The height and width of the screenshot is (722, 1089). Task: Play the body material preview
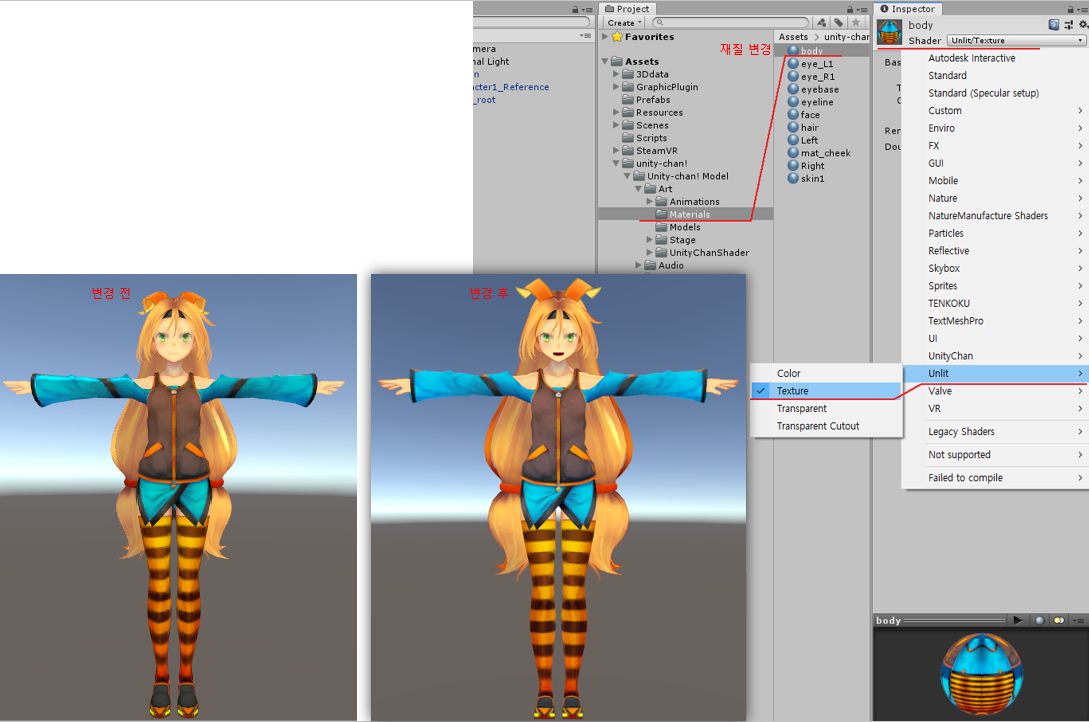[1017, 620]
